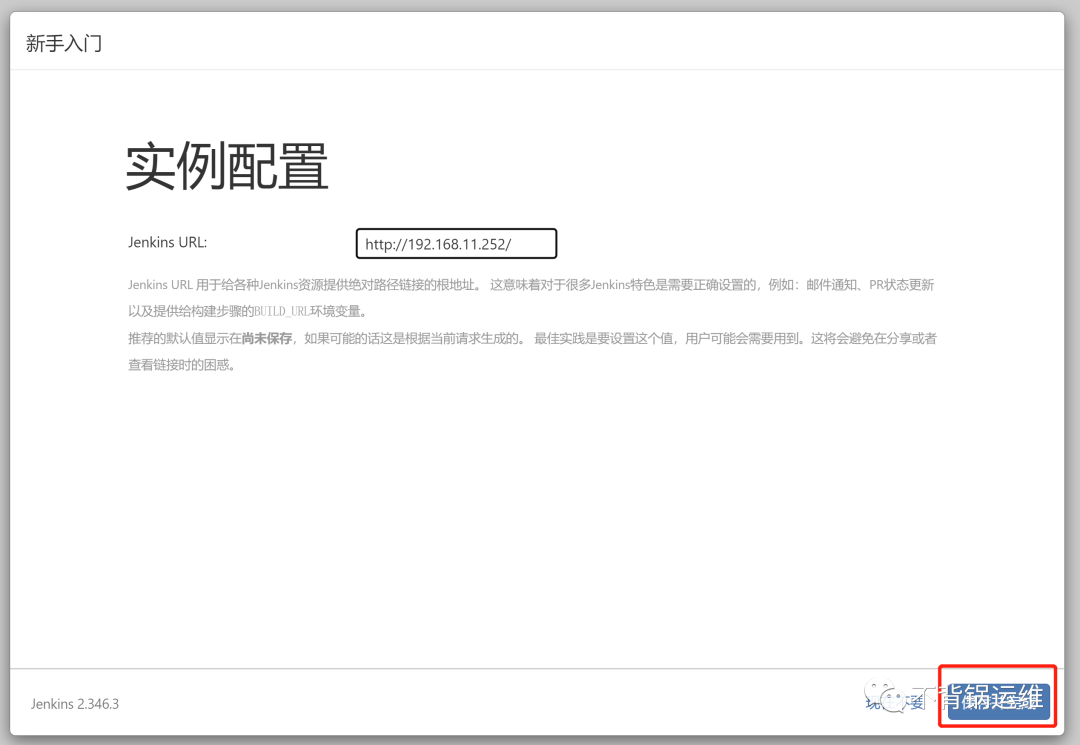Click the 实例配置 heading

[227, 166]
